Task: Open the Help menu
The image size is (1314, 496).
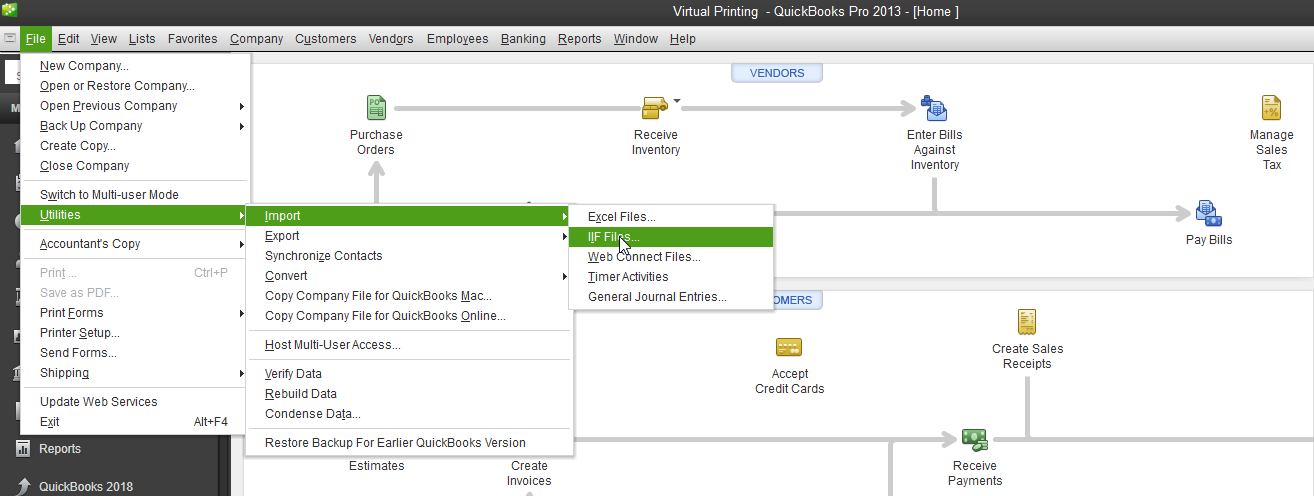Action: coord(682,39)
